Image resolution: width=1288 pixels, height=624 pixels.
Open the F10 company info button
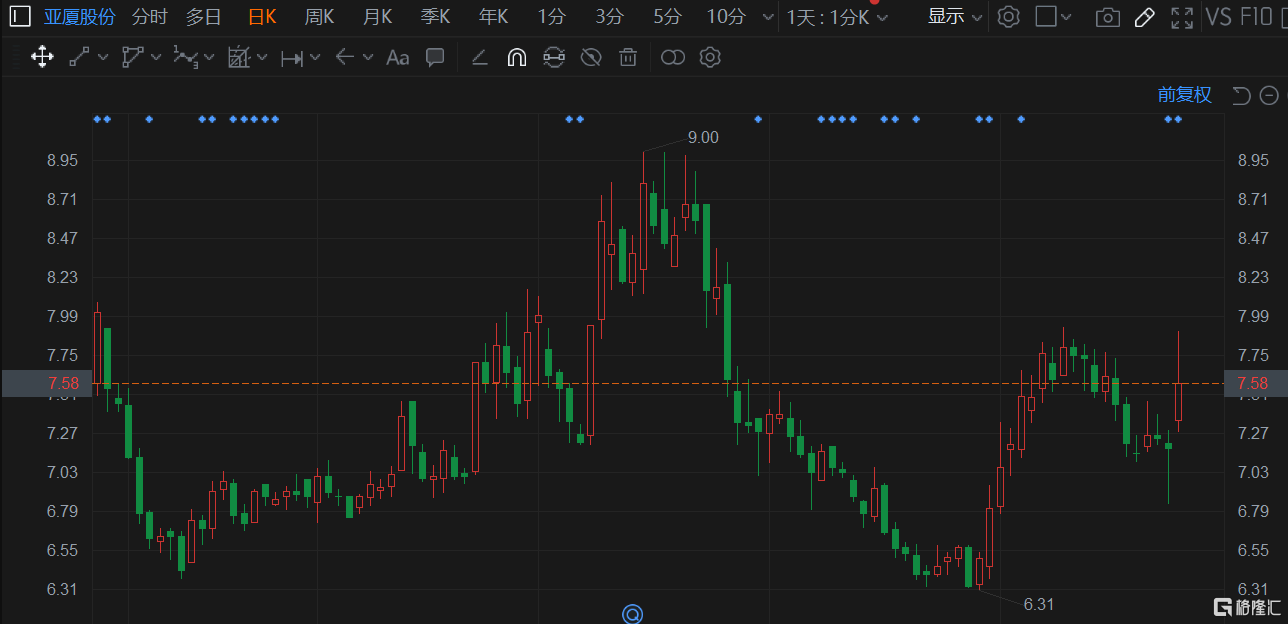pyautogui.click(x=1256, y=17)
